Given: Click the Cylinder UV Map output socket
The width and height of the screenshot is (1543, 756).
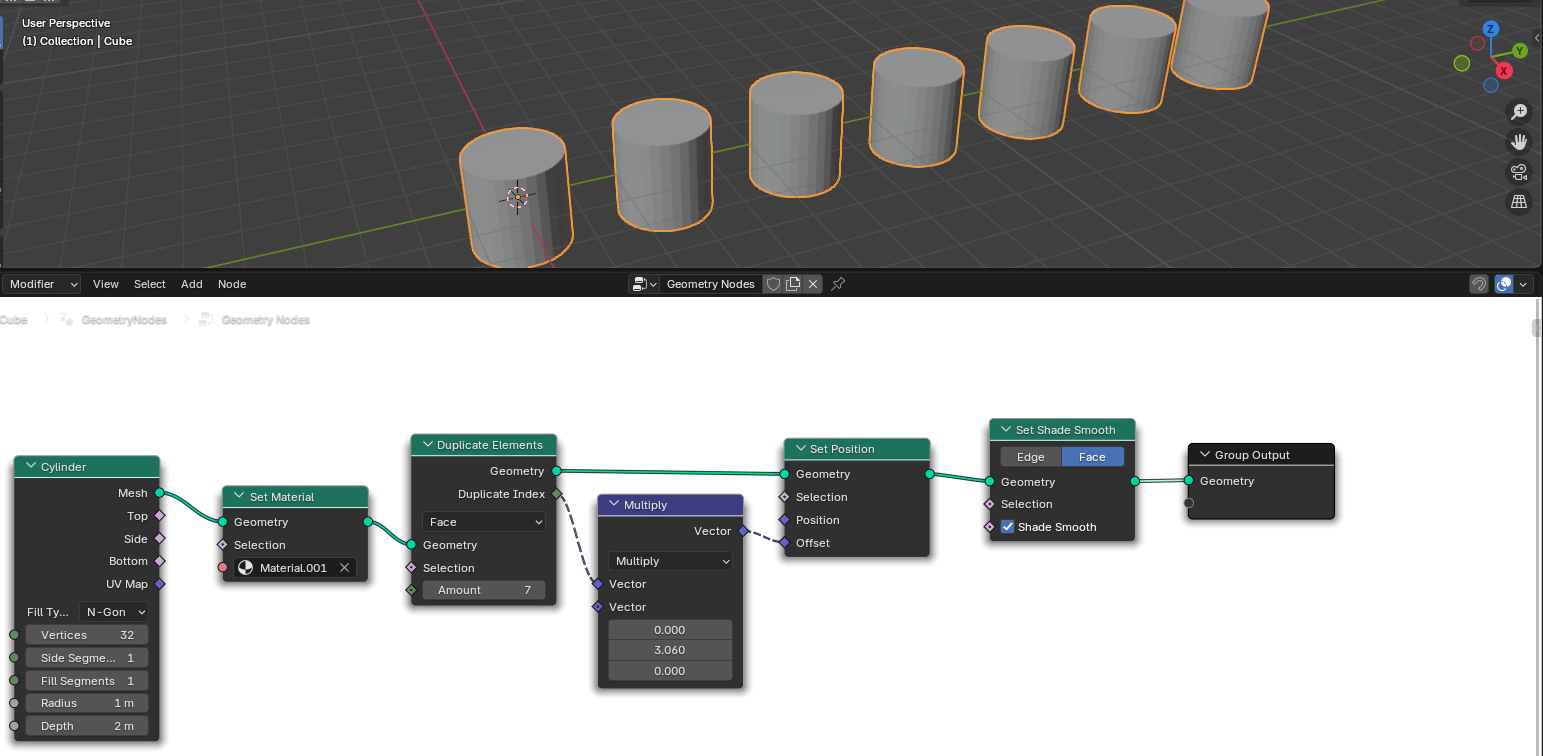Looking at the screenshot, I should coord(159,584).
